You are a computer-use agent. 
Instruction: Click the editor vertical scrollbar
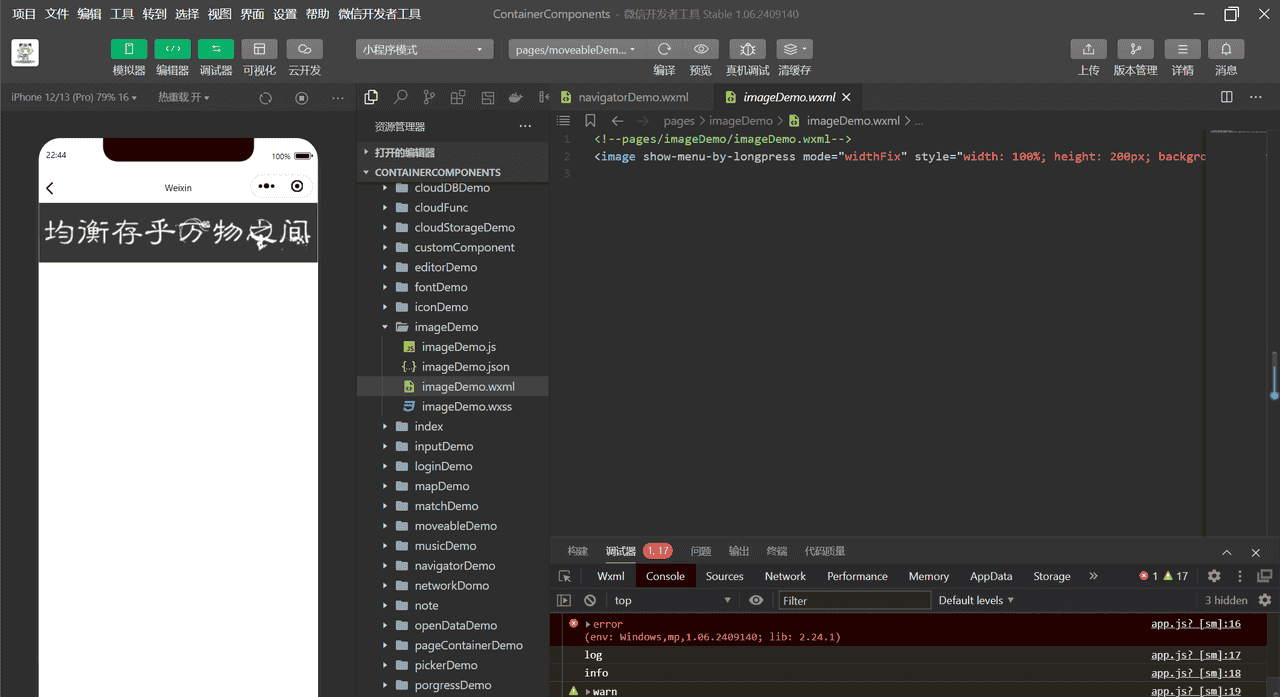click(1274, 375)
